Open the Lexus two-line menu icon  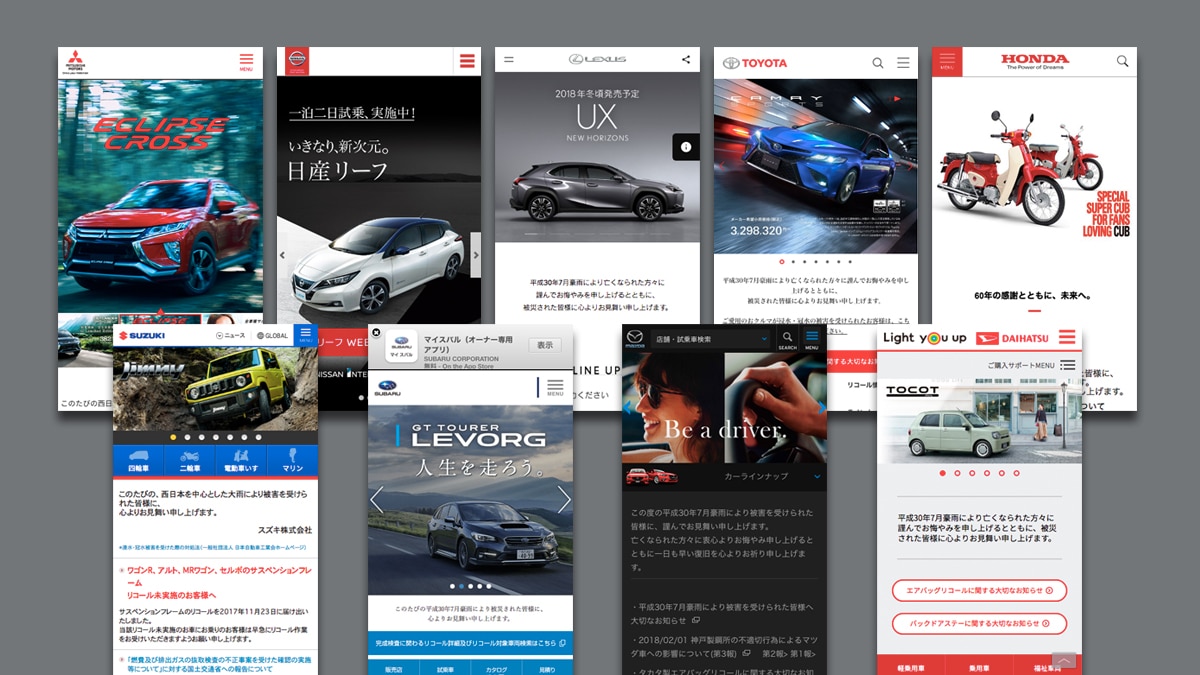(x=508, y=60)
